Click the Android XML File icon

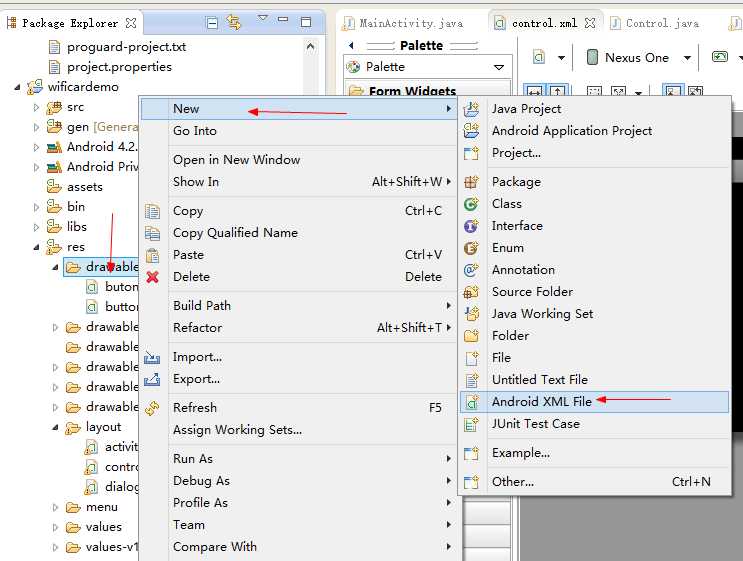(x=472, y=402)
